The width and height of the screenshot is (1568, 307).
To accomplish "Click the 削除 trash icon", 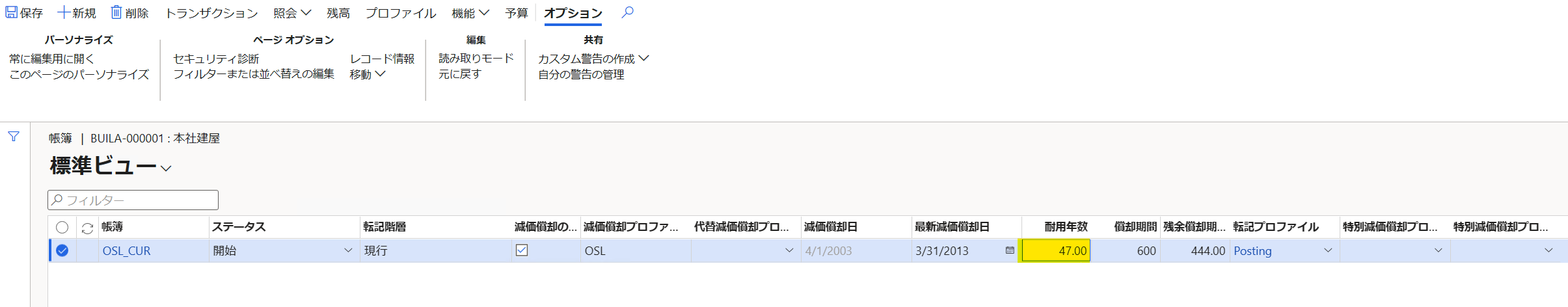I will tap(116, 12).
